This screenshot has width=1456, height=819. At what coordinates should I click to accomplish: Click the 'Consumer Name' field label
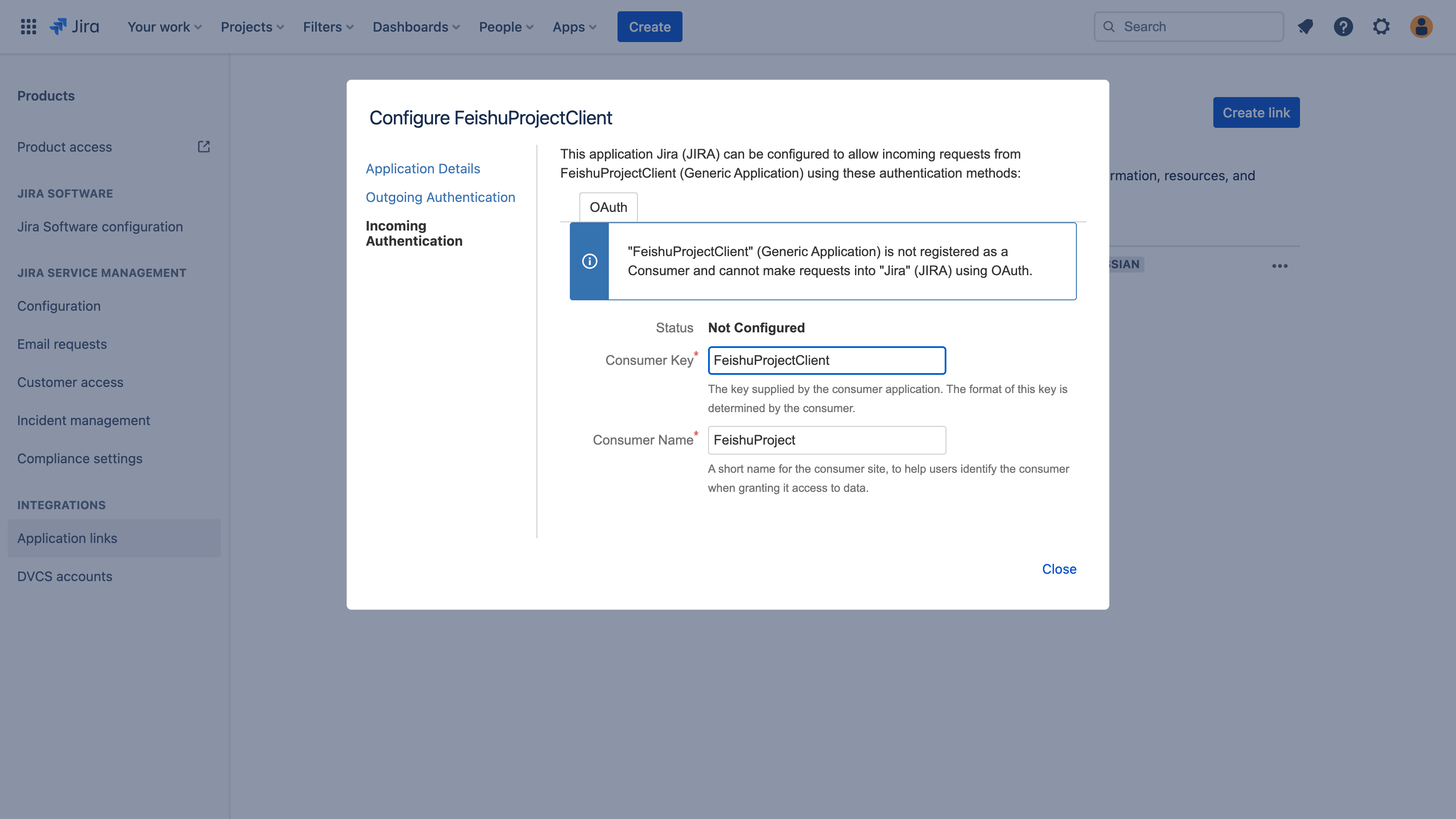point(643,440)
